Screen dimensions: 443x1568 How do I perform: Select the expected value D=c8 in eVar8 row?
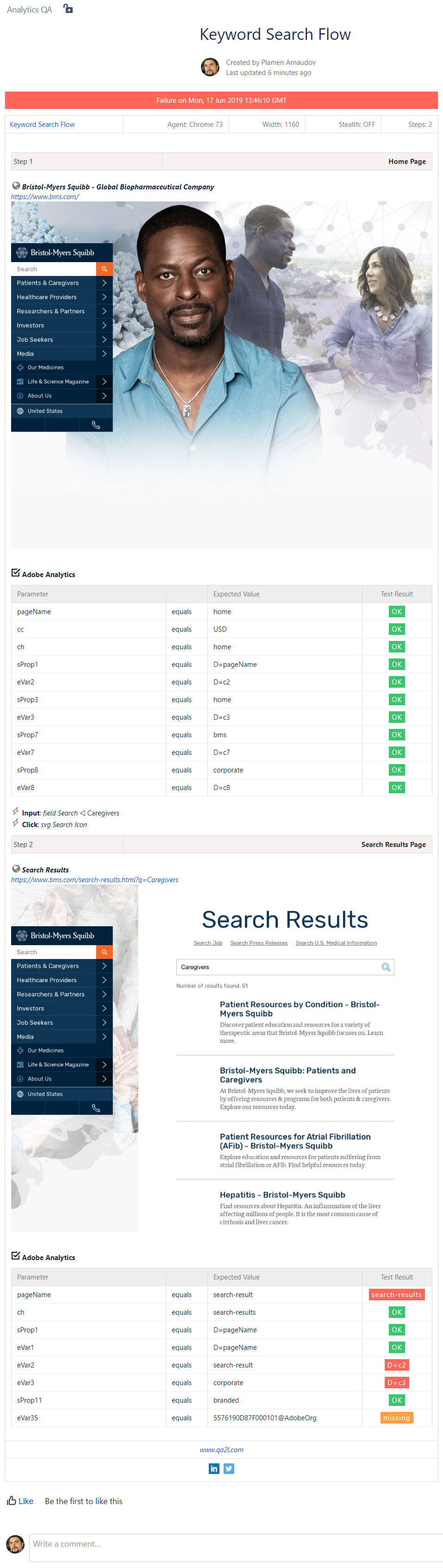click(221, 788)
